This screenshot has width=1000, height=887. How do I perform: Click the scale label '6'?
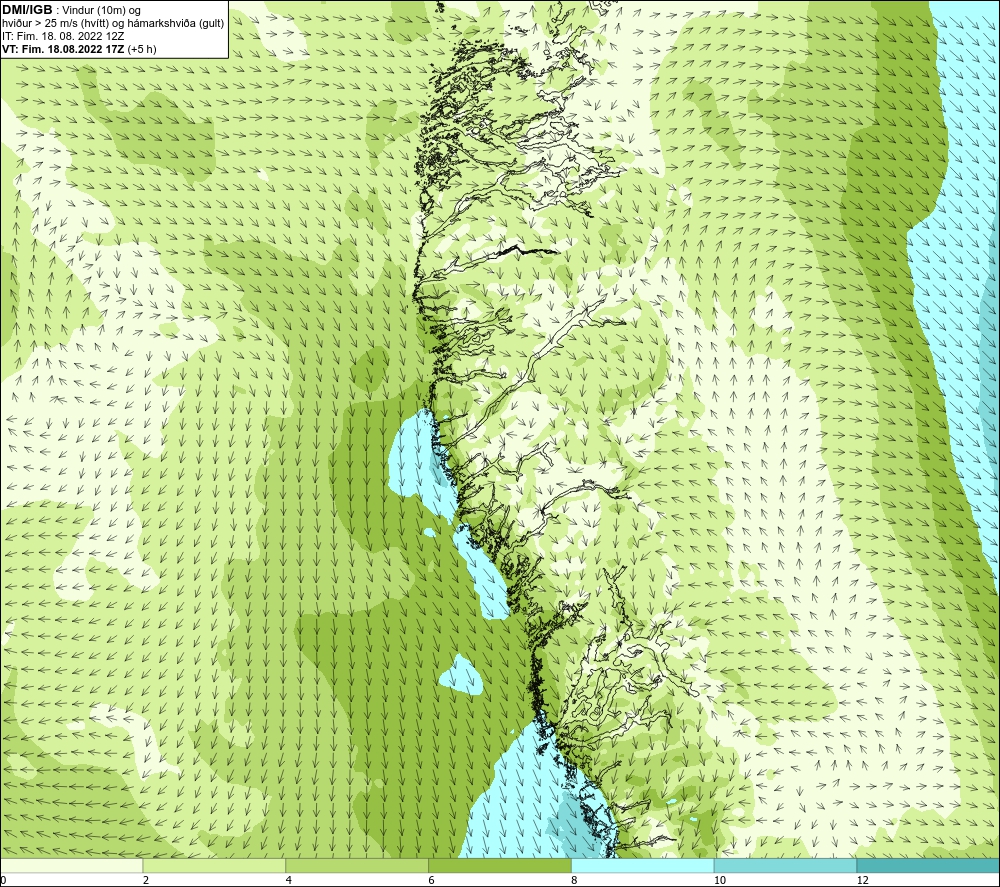coord(432,880)
